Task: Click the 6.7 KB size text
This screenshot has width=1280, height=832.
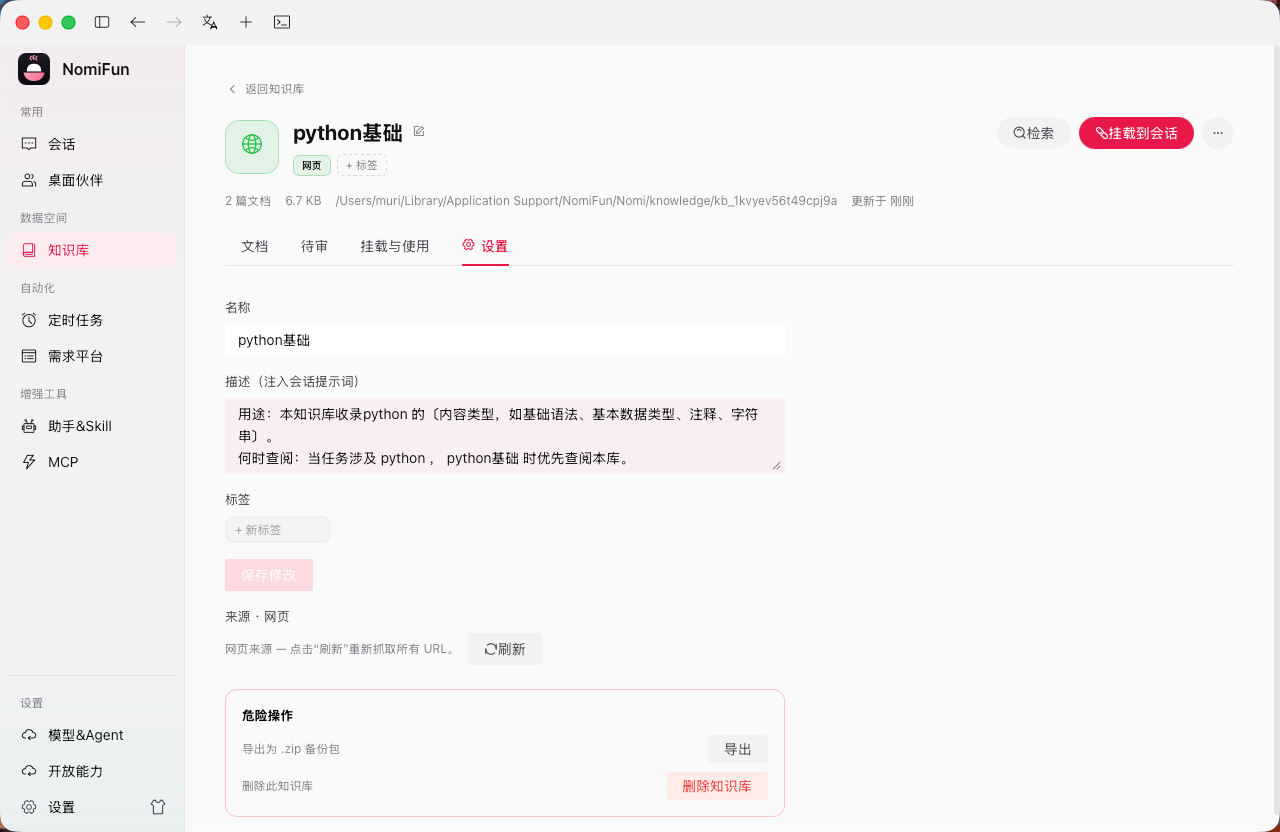Action: (304, 201)
